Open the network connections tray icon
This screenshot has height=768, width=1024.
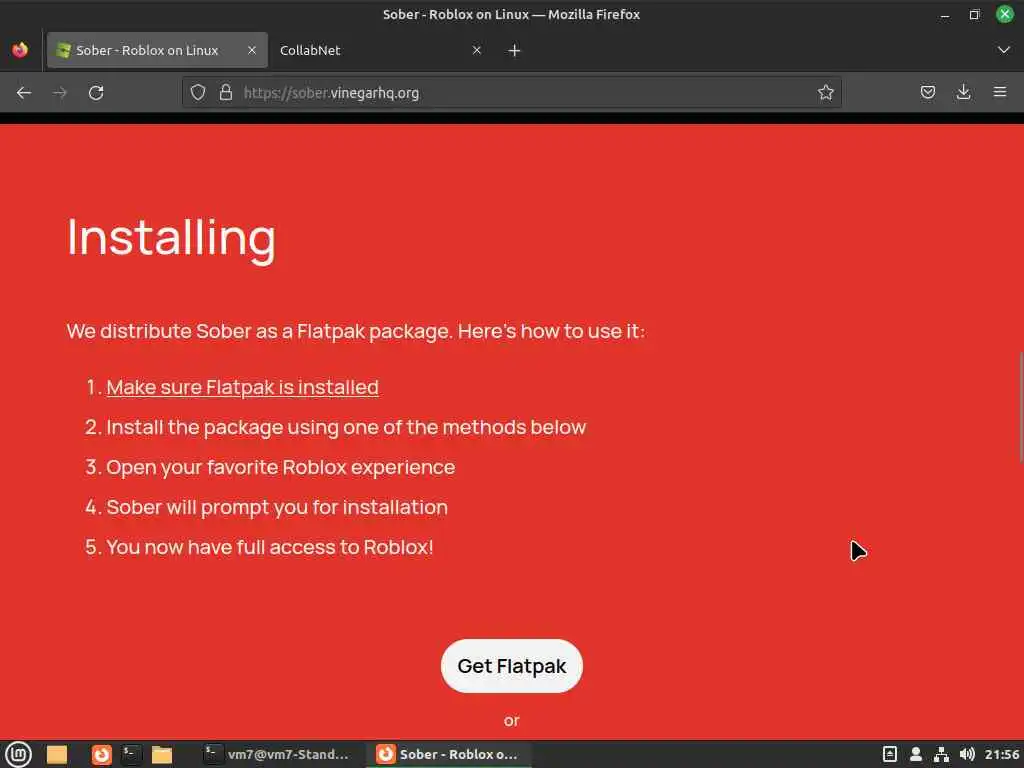[941, 754]
